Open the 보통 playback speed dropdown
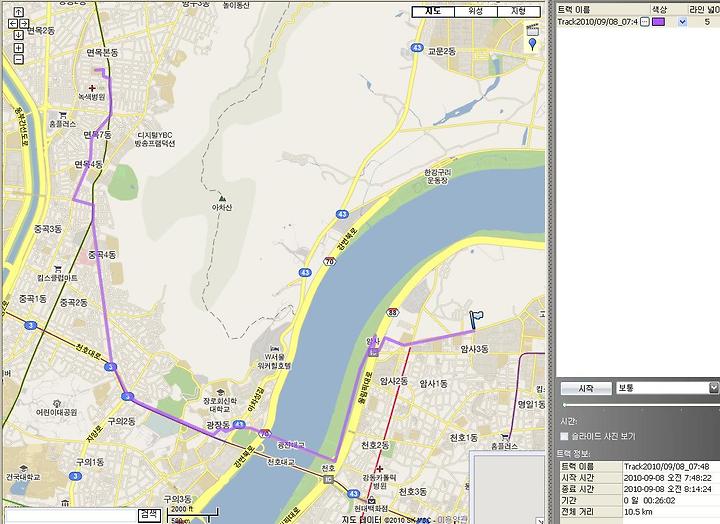This screenshot has height=524, width=720. click(x=713, y=388)
